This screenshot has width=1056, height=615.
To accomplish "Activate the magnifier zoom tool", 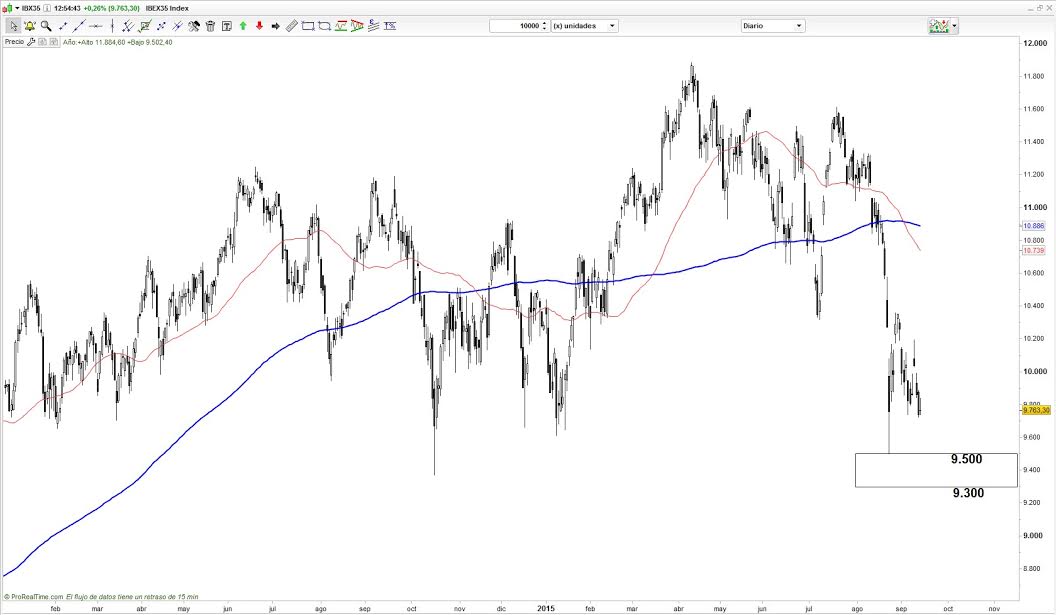I will (x=46, y=26).
